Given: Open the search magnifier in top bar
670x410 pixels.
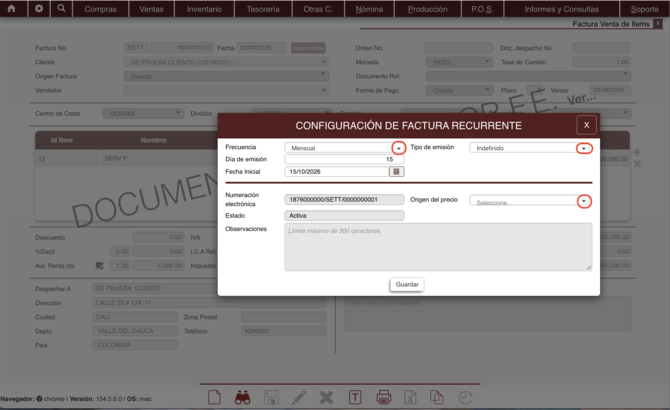Looking at the screenshot, I should point(61,9).
